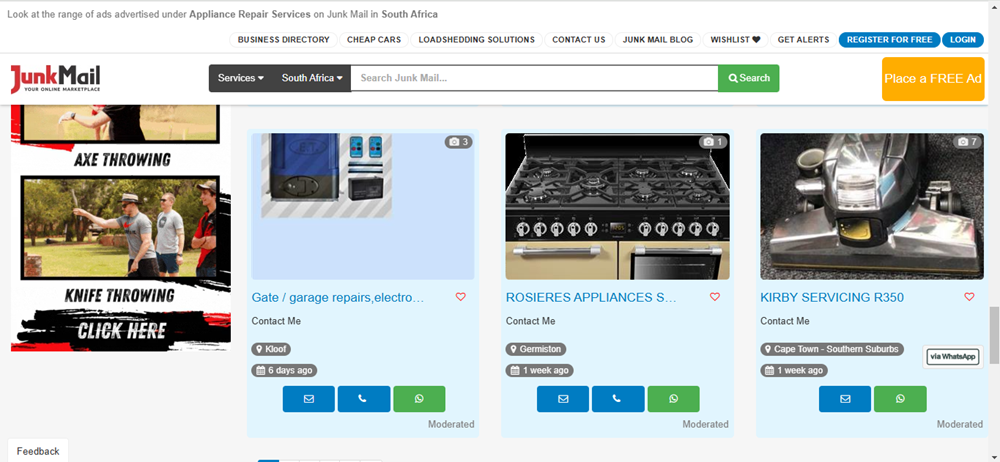
Task: Open the Services category dropdown
Action: pos(241,78)
